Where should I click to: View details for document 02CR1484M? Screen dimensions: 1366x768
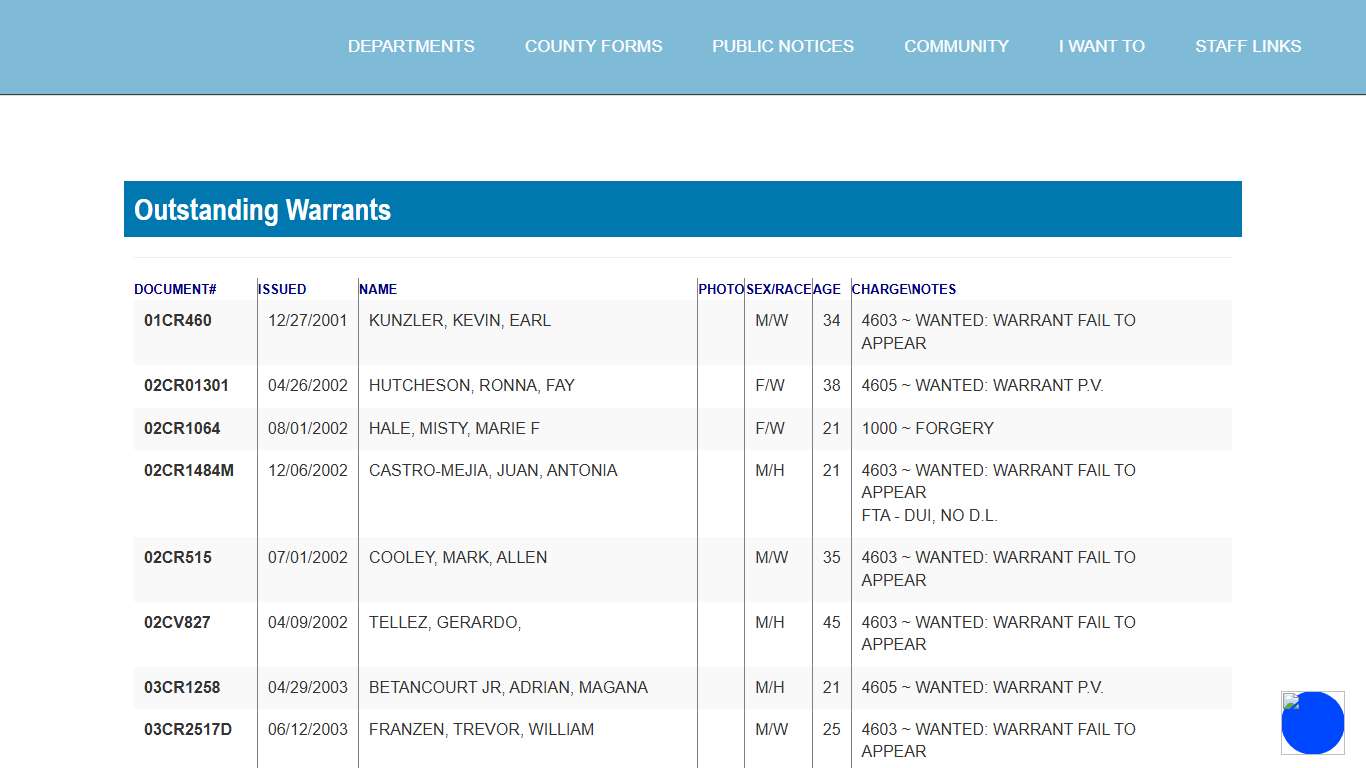(187, 470)
